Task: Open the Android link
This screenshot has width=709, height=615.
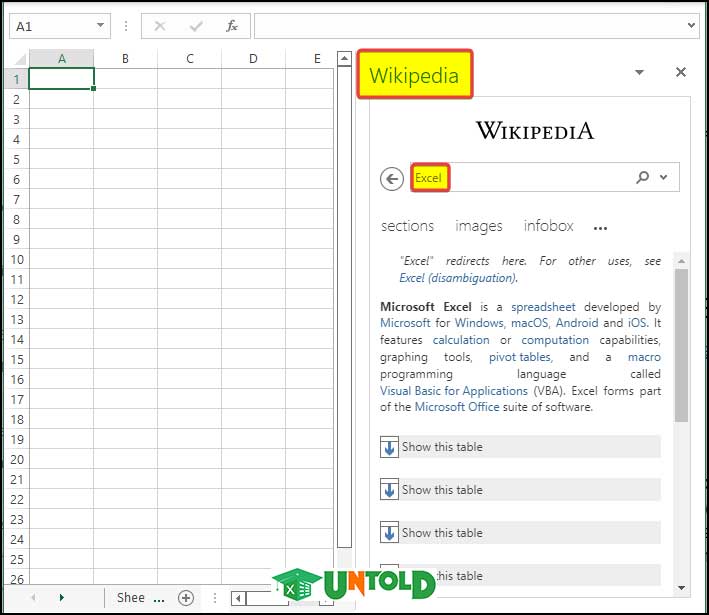Action: tap(577, 323)
